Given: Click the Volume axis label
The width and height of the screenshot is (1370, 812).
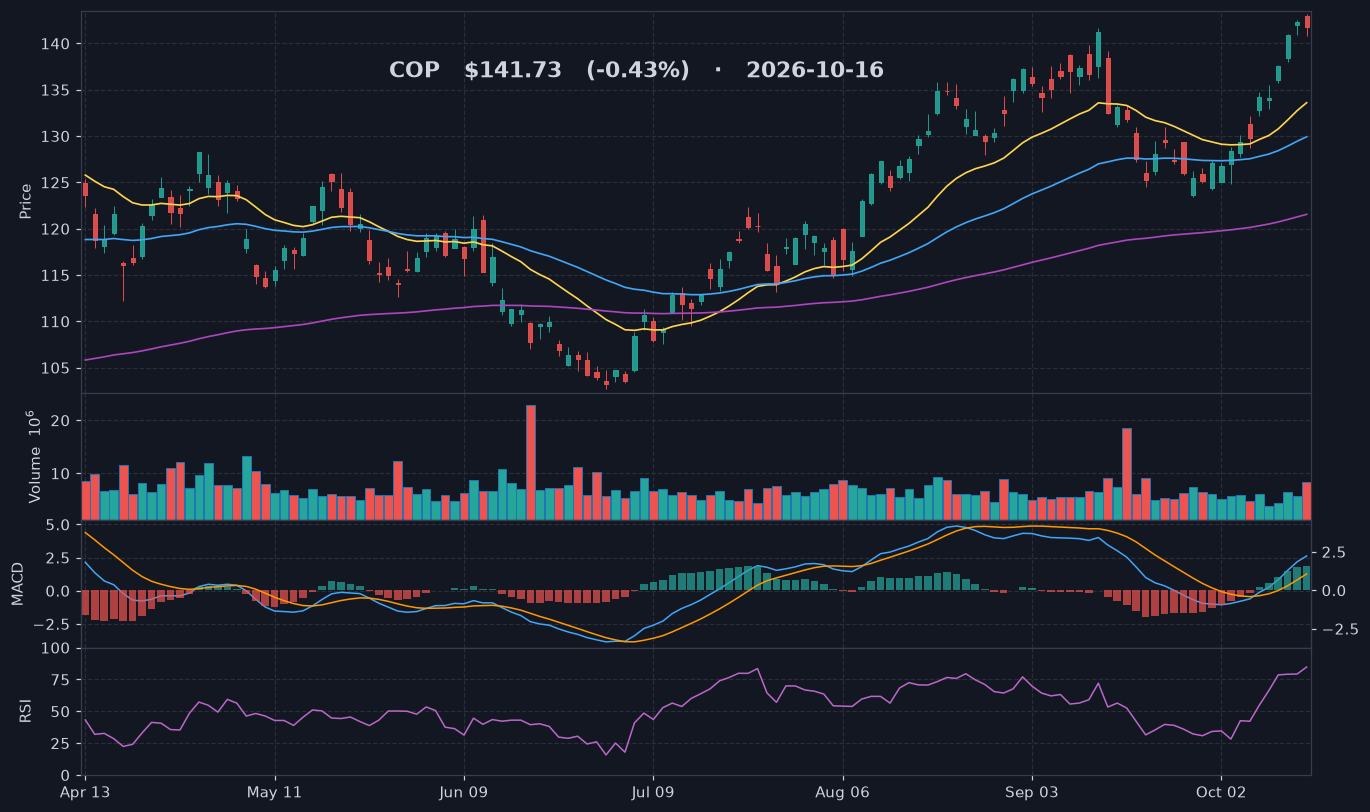Looking at the screenshot, I should pos(33,456).
